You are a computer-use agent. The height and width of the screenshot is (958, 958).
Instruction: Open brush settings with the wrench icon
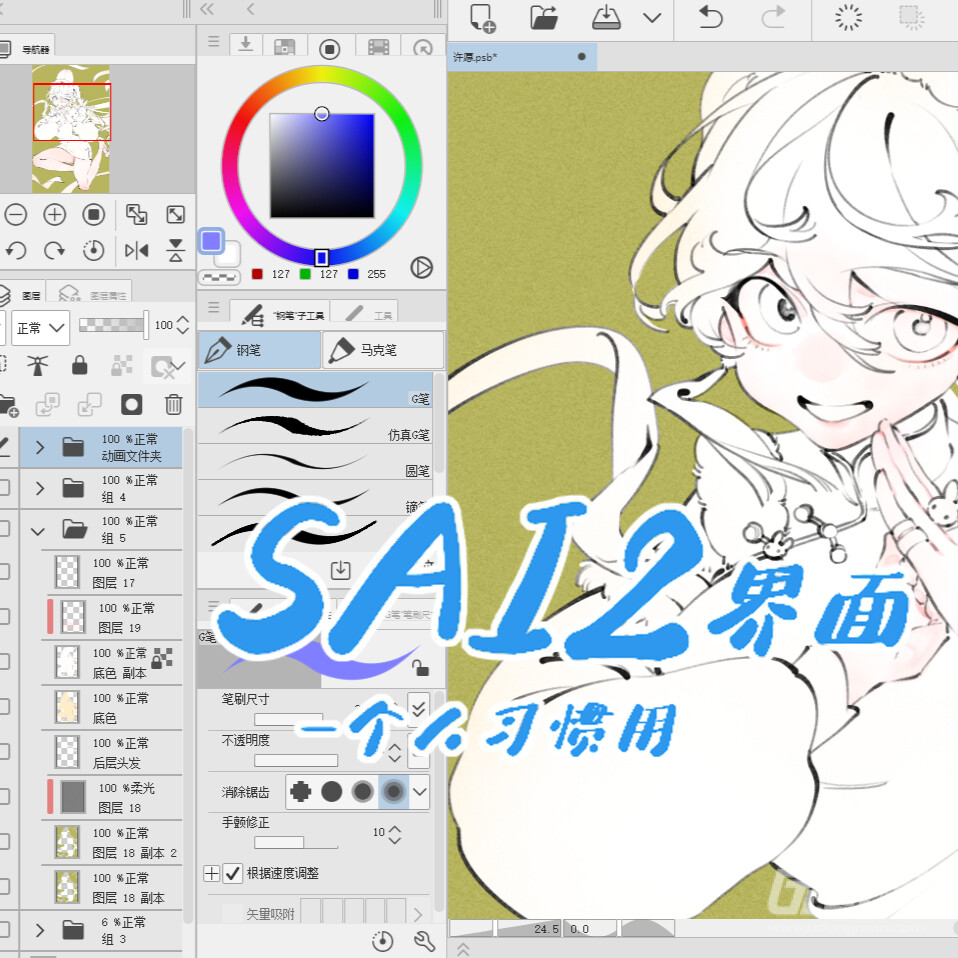point(424,941)
